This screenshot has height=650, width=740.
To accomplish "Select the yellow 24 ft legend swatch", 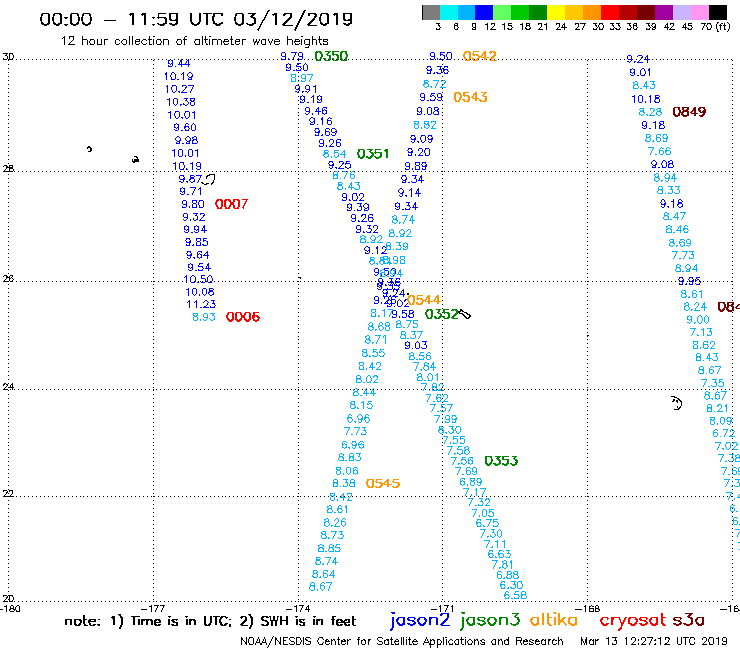I will point(556,12).
